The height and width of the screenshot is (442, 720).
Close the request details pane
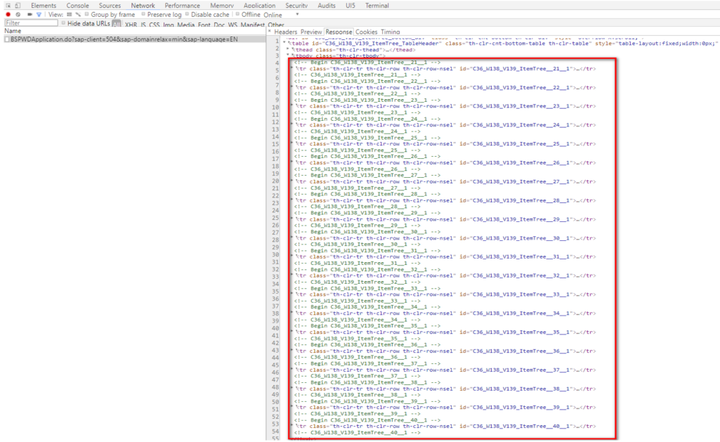269,32
